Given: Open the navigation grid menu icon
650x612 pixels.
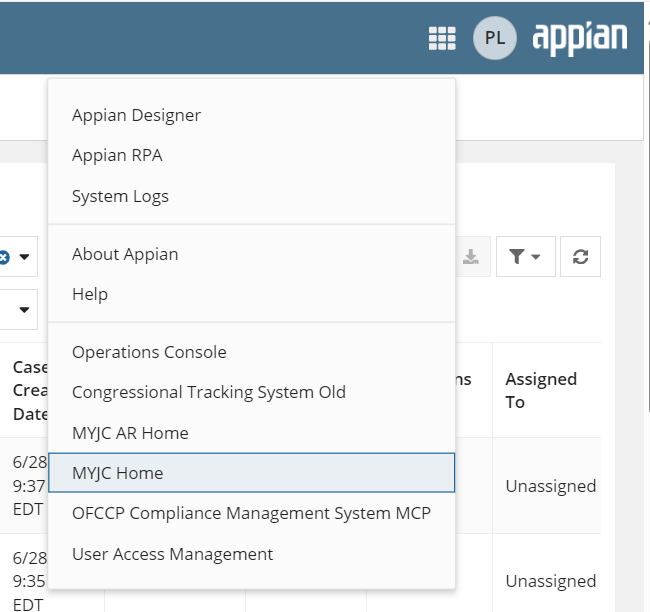Looking at the screenshot, I should [442, 38].
